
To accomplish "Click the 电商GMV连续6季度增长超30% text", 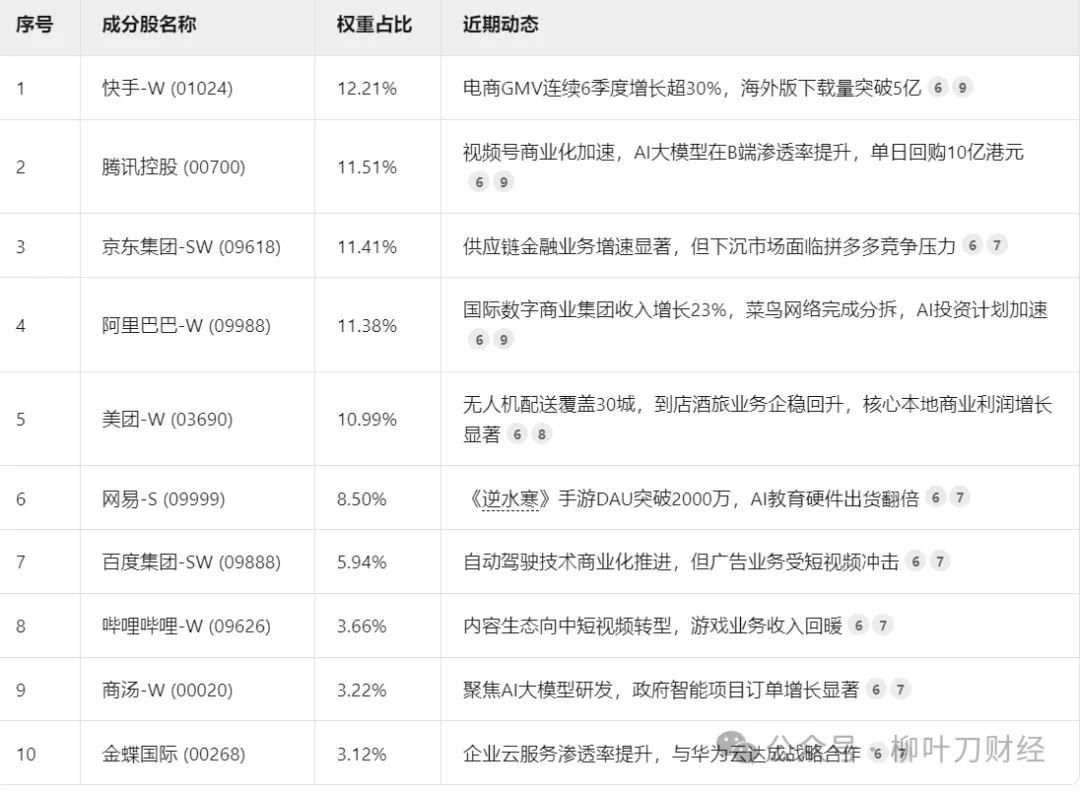I will [x=592, y=88].
